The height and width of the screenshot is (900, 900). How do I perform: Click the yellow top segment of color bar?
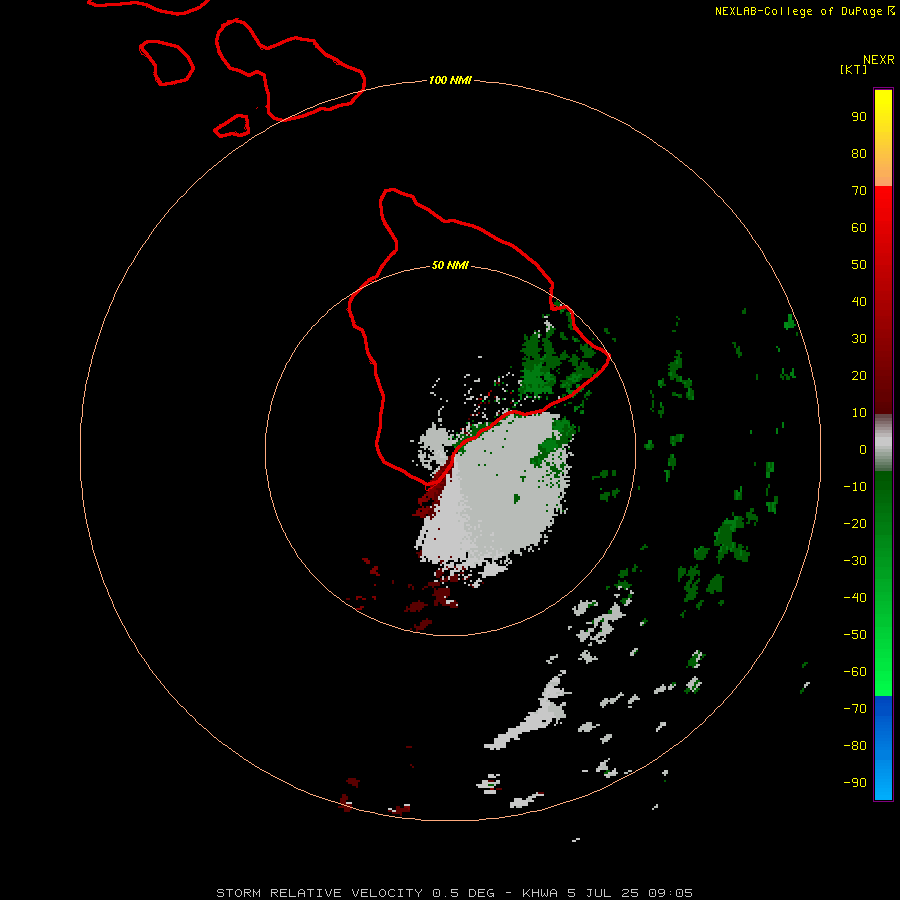(x=883, y=138)
